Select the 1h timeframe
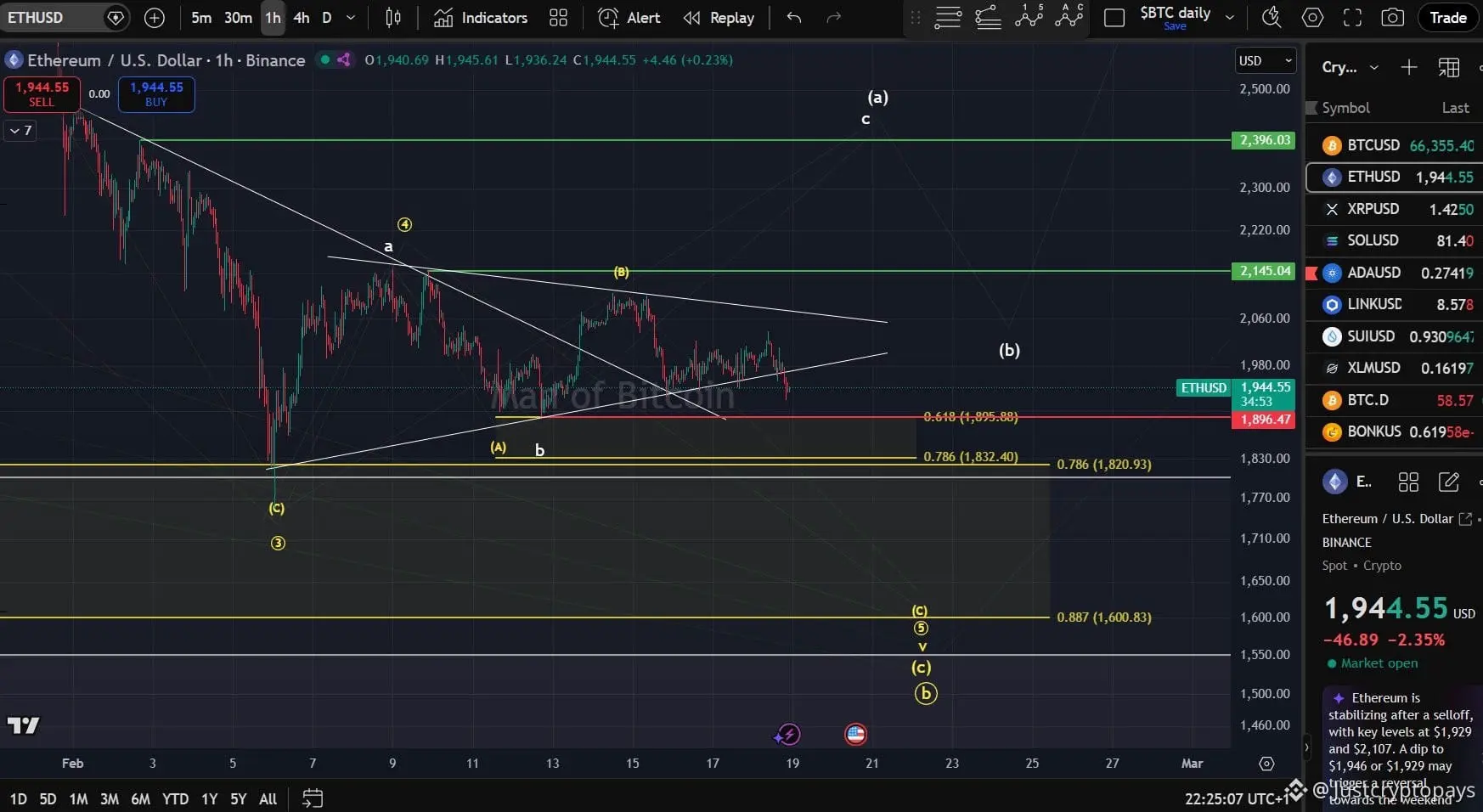Viewport: 1483px width, 812px height. (x=273, y=18)
